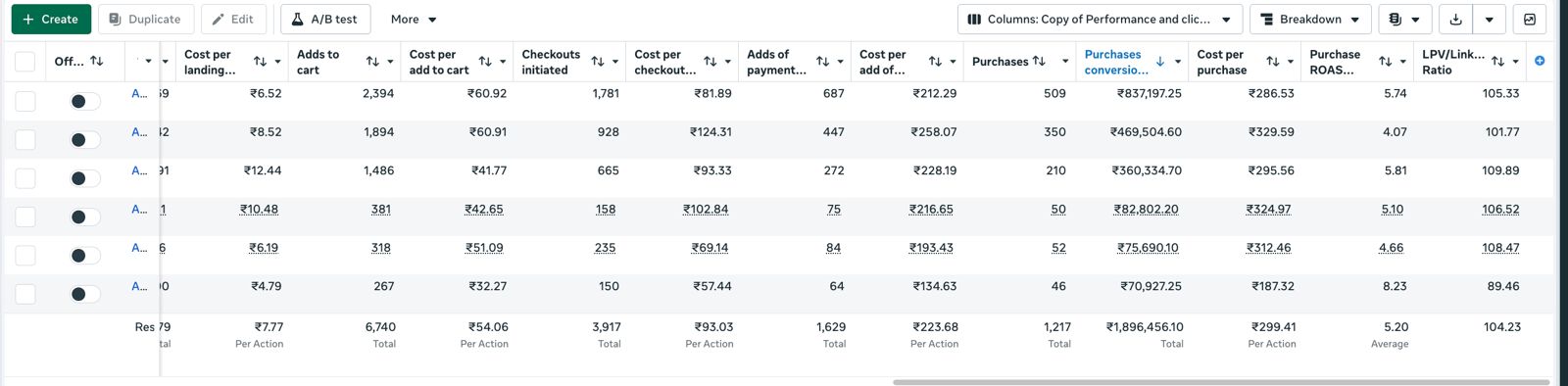Open Adds to cart column menu caret

(390, 62)
